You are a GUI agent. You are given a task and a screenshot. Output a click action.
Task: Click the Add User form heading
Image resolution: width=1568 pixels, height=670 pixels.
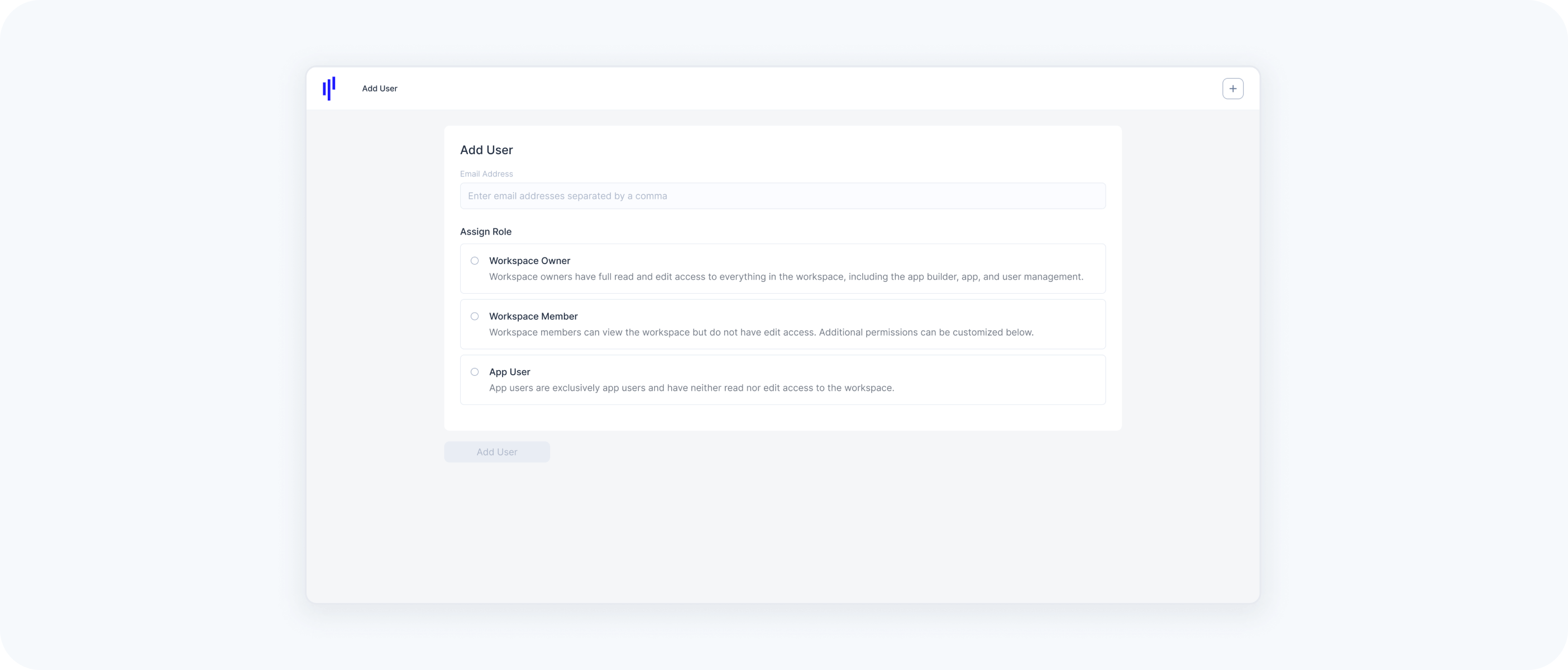486,150
